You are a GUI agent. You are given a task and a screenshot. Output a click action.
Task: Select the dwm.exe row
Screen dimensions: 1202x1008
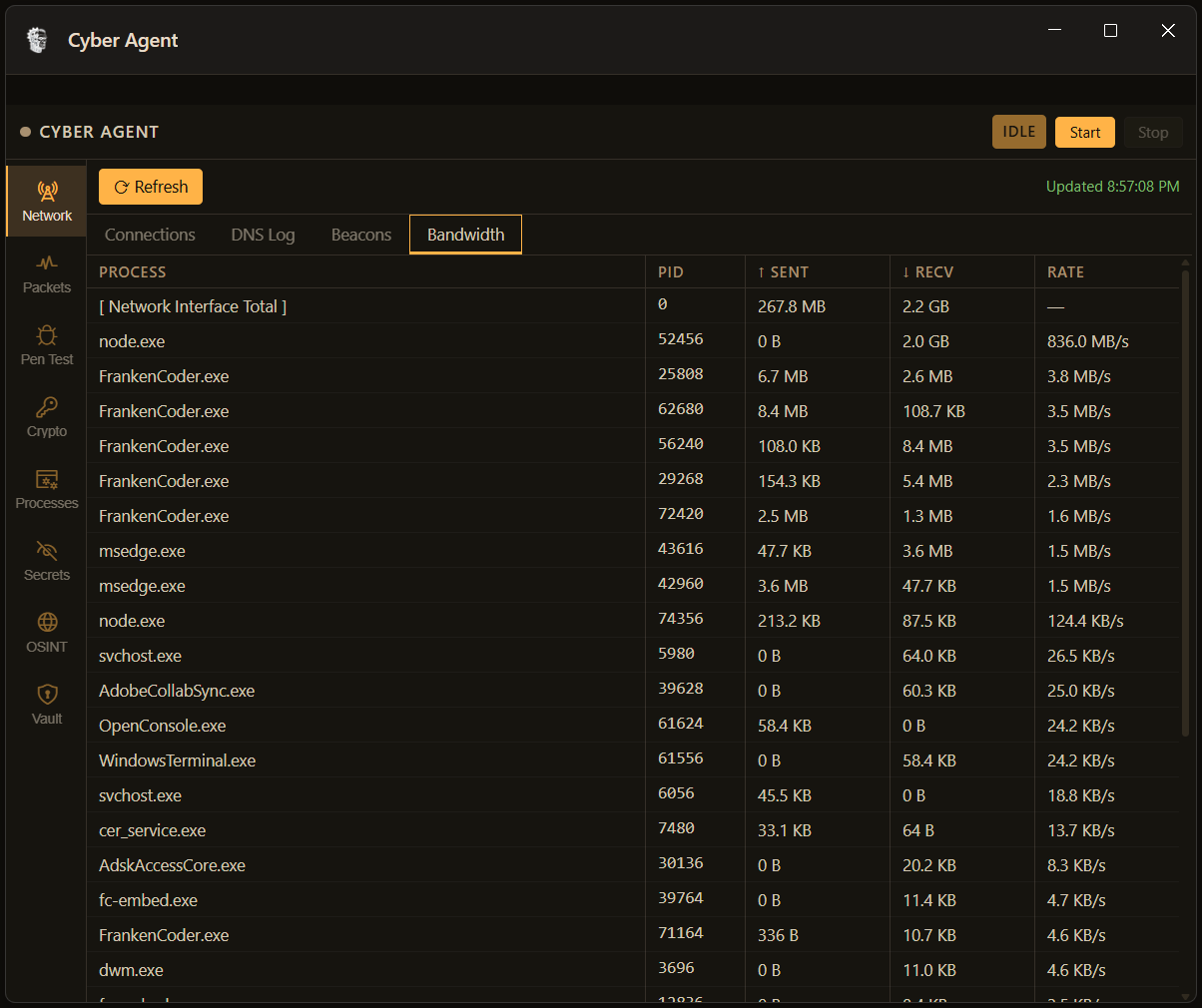pos(633,970)
